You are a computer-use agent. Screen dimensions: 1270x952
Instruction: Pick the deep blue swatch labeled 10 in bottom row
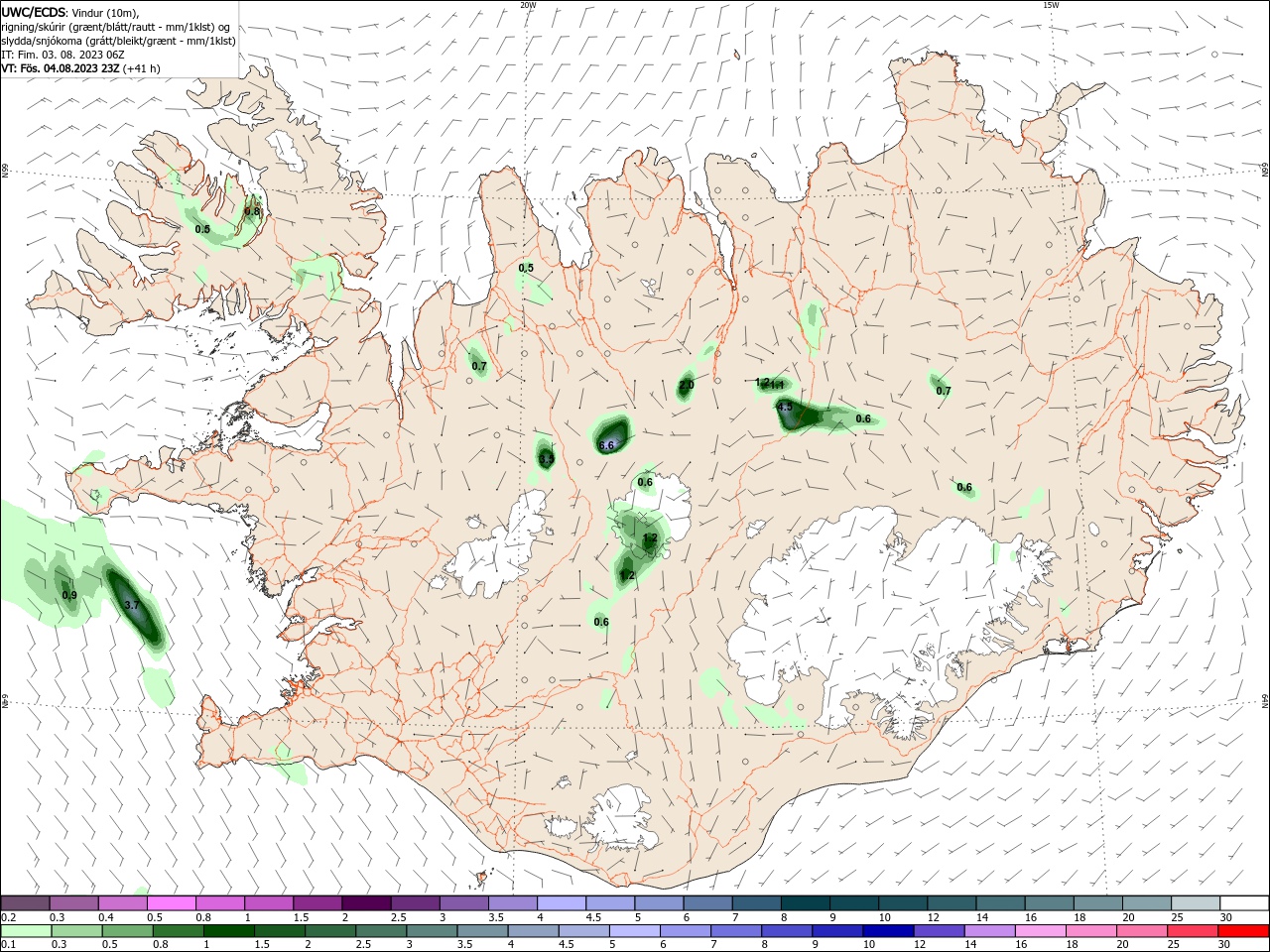point(888,931)
